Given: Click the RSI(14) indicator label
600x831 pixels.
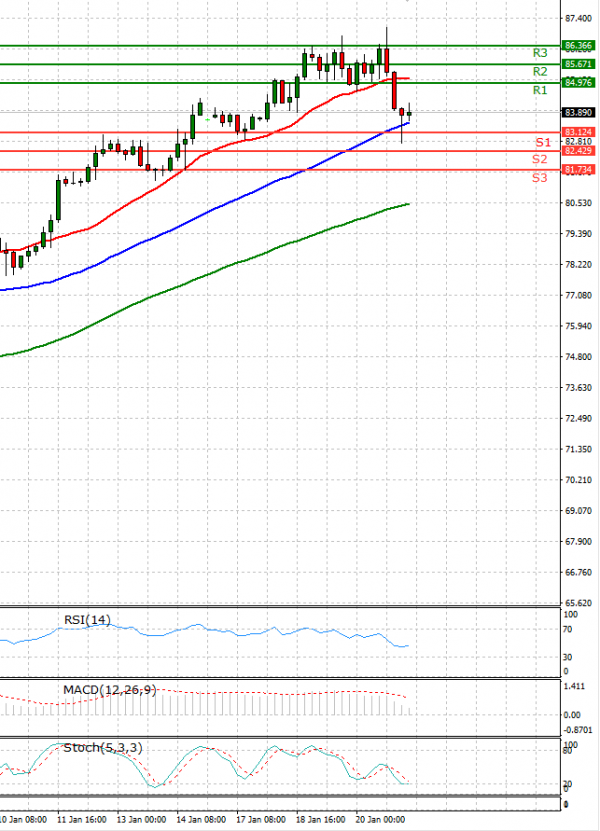Looking at the screenshot, I should 87,620.
